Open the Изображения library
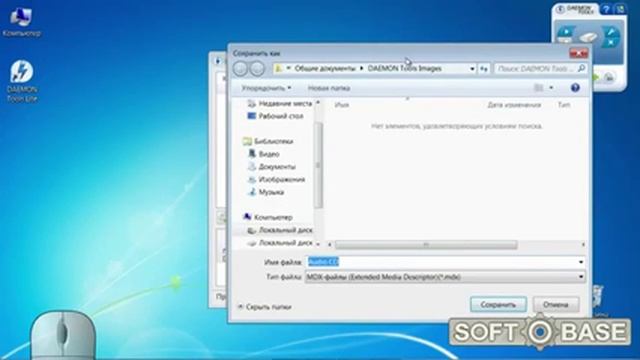The image size is (640, 360). [x=277, y=179]
